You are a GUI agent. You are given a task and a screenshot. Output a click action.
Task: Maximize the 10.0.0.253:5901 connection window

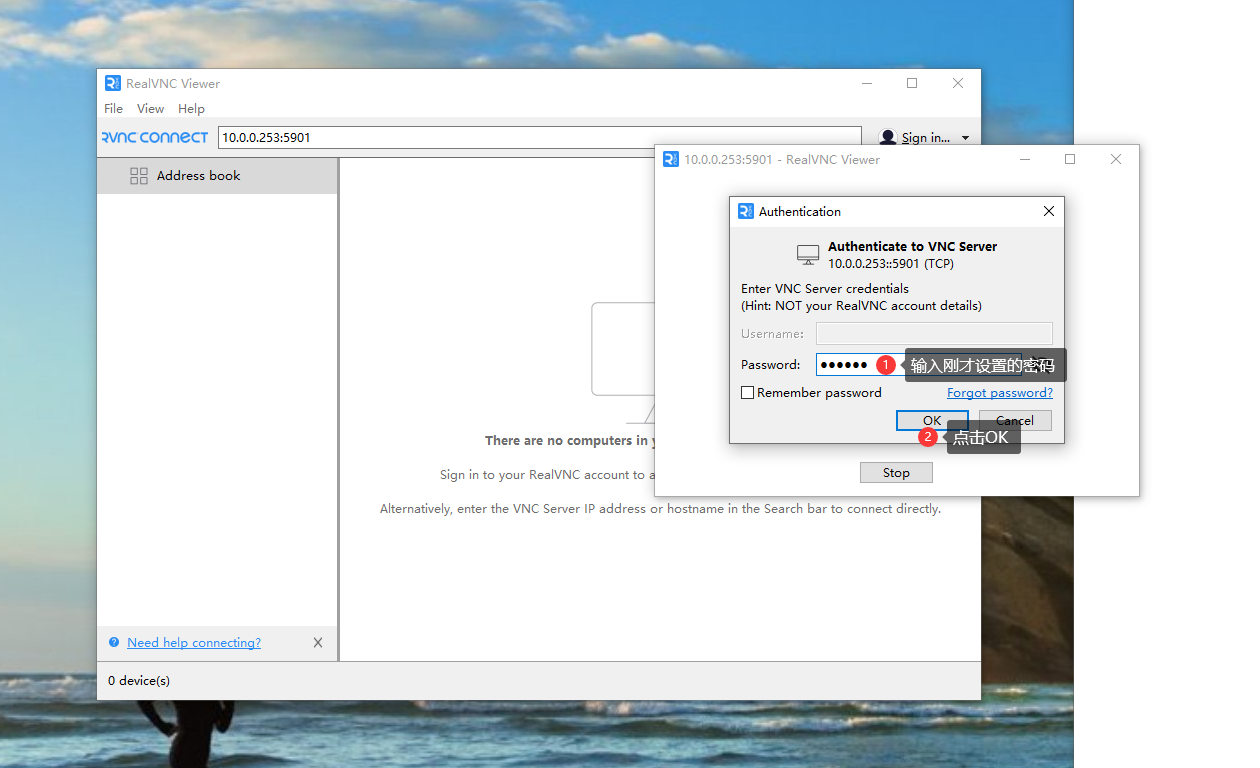(x=1070, y=159)
